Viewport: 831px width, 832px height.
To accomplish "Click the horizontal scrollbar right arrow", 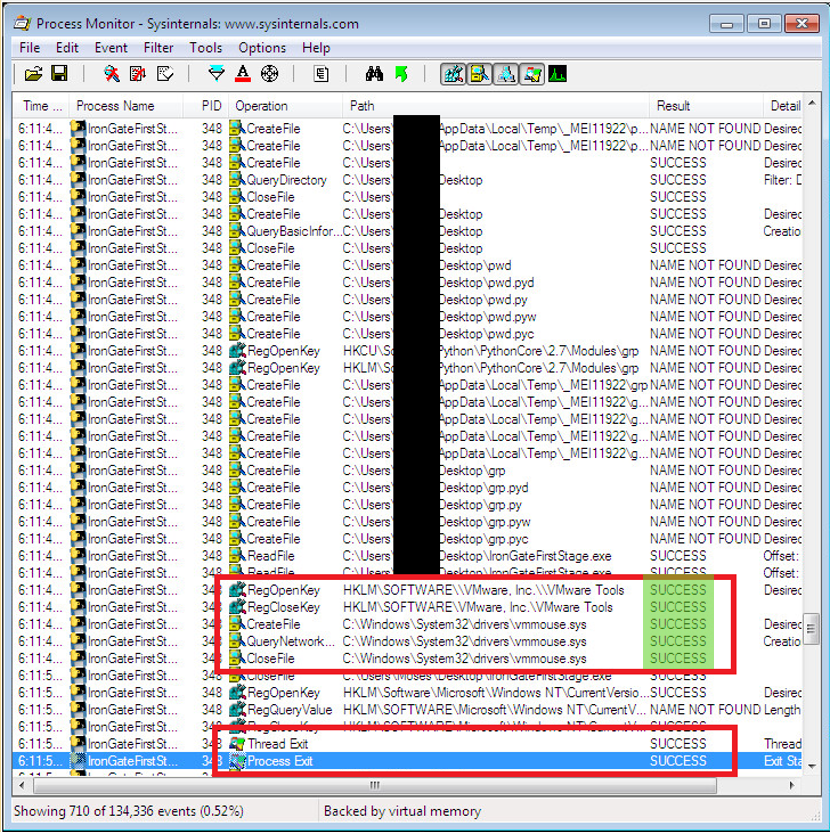I will pyautogui.click(x=792, y=785).
